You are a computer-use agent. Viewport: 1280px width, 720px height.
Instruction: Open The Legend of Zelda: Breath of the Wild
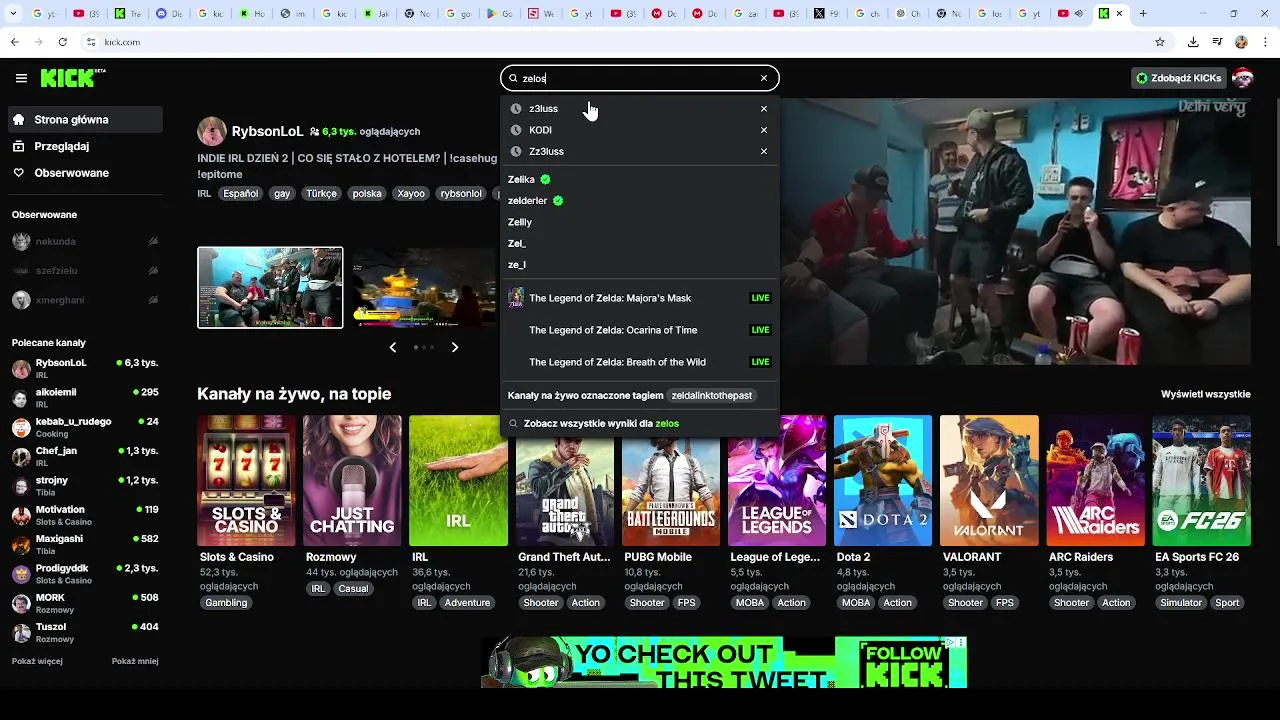point(640,362)
